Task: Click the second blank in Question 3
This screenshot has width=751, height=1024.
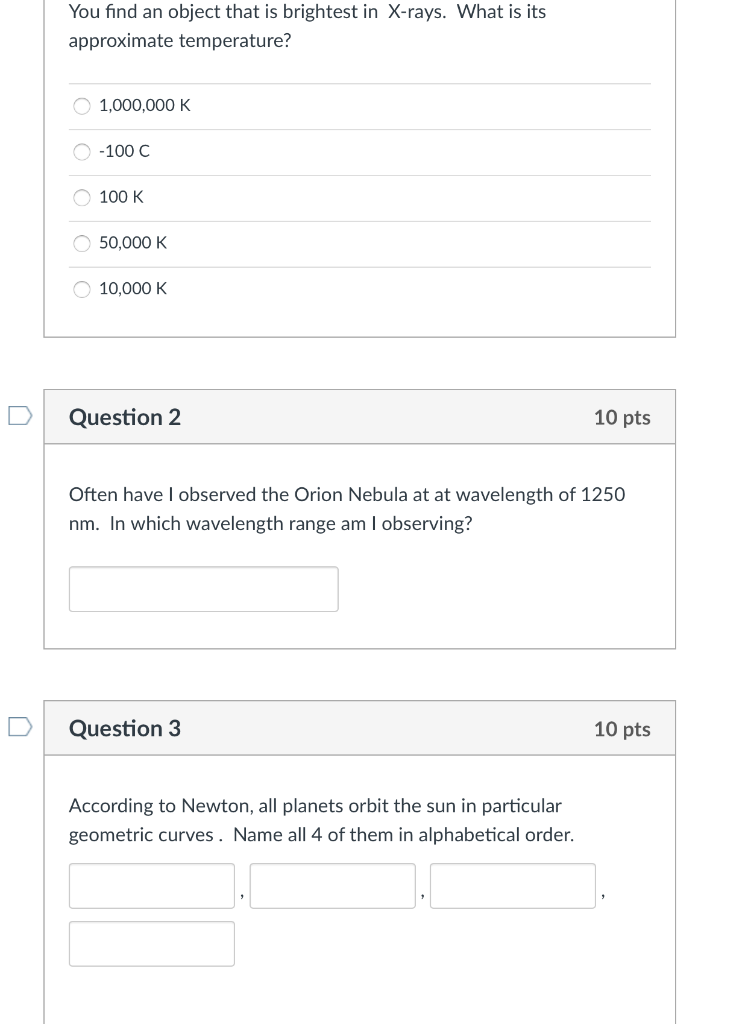Action: pos(332,886)
